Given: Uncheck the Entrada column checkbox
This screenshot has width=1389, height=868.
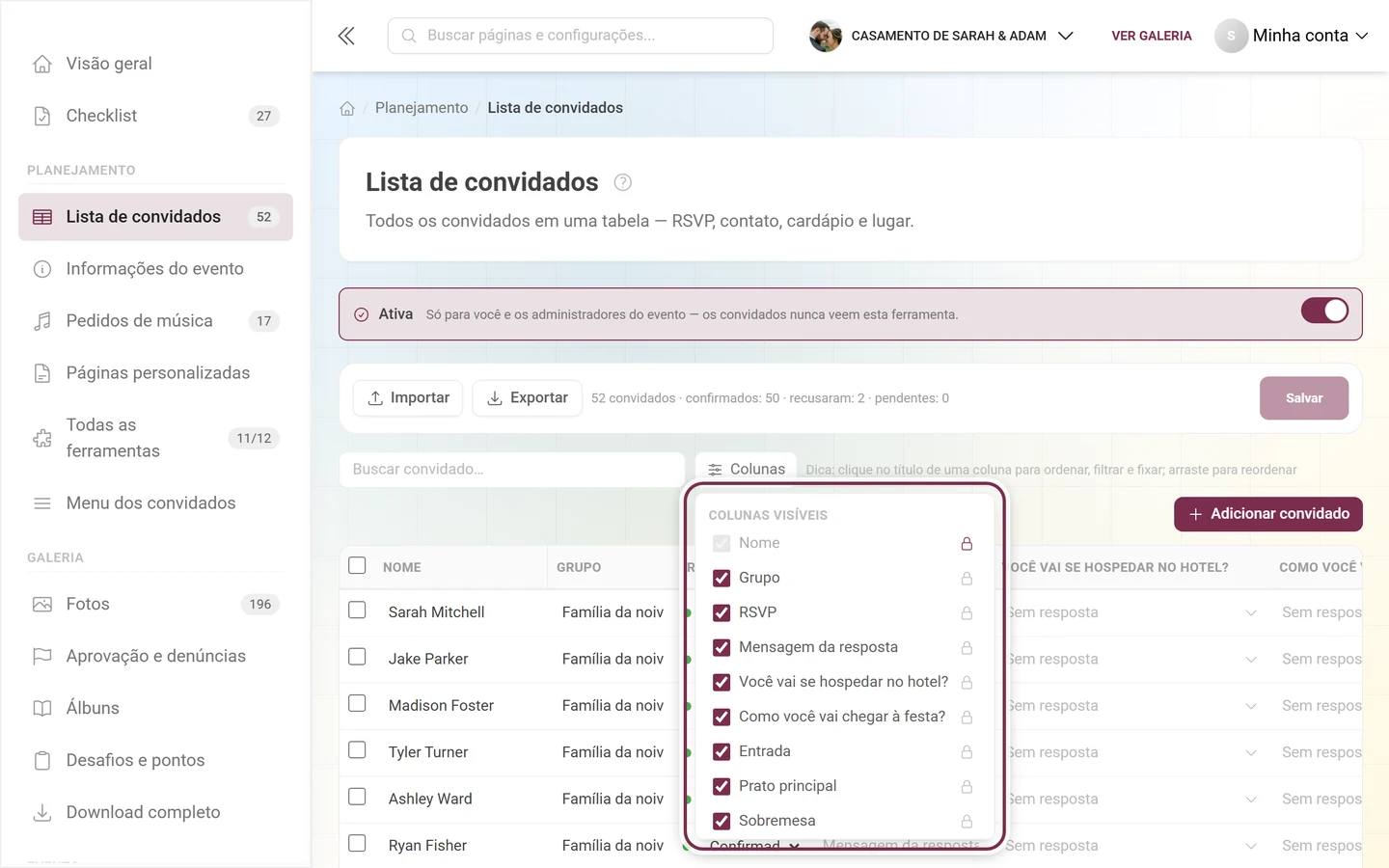Looking at the screenshot, I should click(x=722, y=751).
